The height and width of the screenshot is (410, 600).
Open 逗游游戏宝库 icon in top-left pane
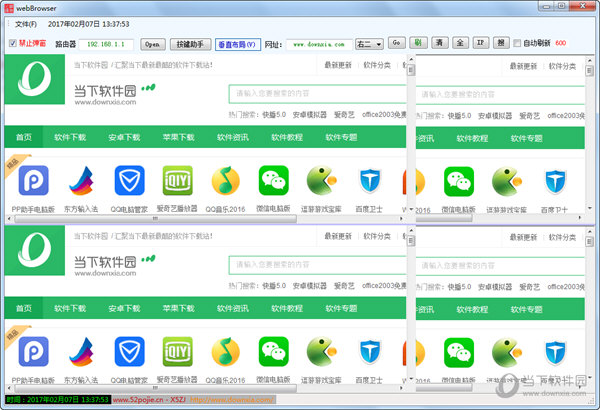[321, 180]
